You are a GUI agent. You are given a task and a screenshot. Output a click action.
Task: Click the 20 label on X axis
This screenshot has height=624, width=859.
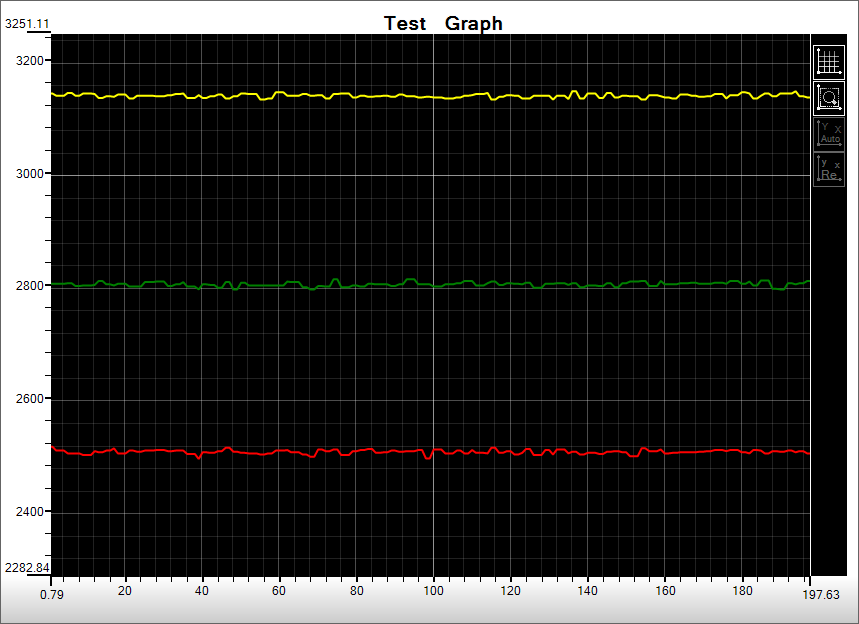[125, 591]
